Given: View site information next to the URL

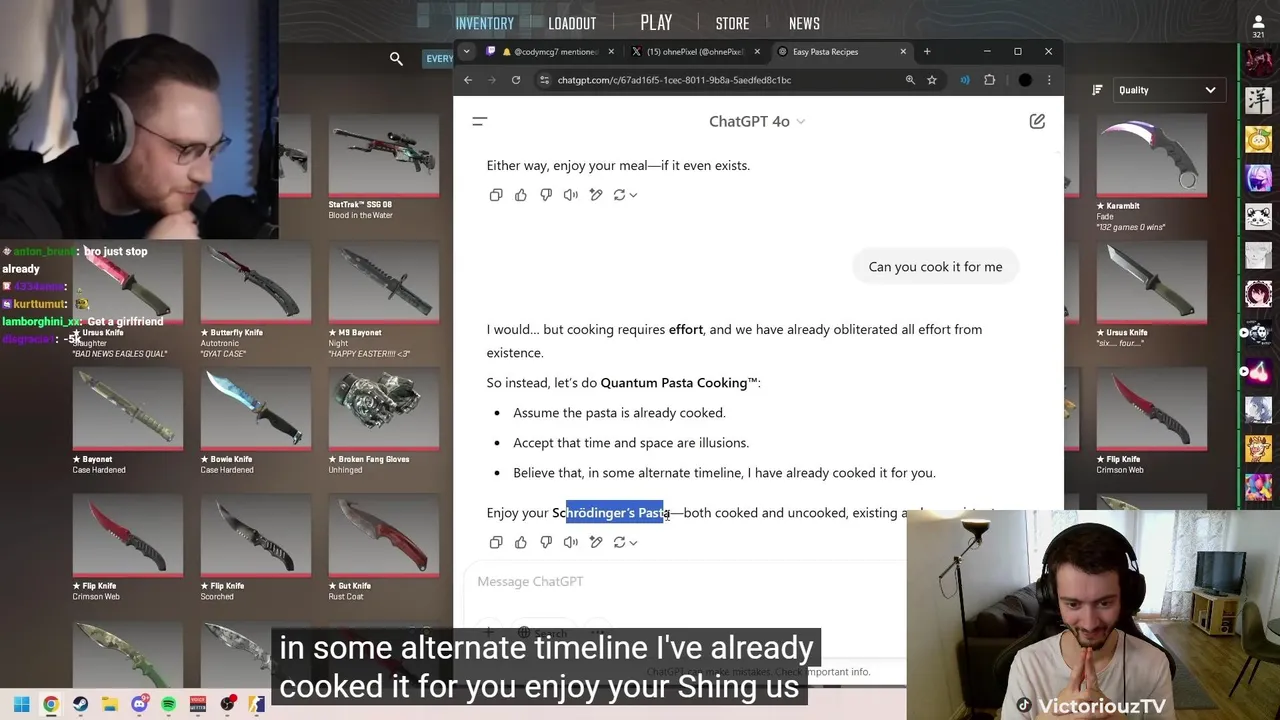Looking at the screenshot, I should [x=544, y=80].
